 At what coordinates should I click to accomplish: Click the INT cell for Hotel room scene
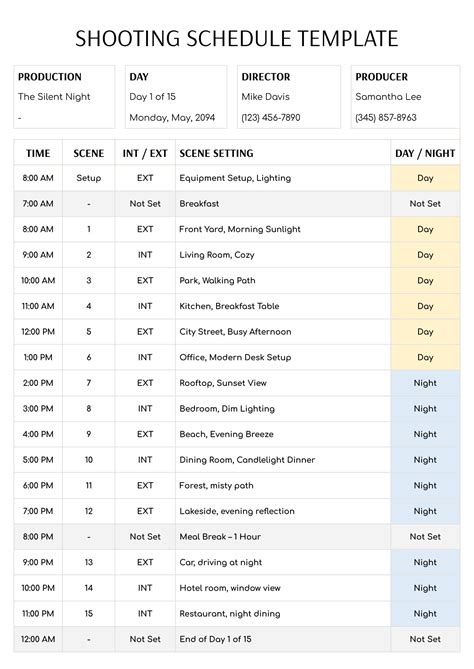145,588
